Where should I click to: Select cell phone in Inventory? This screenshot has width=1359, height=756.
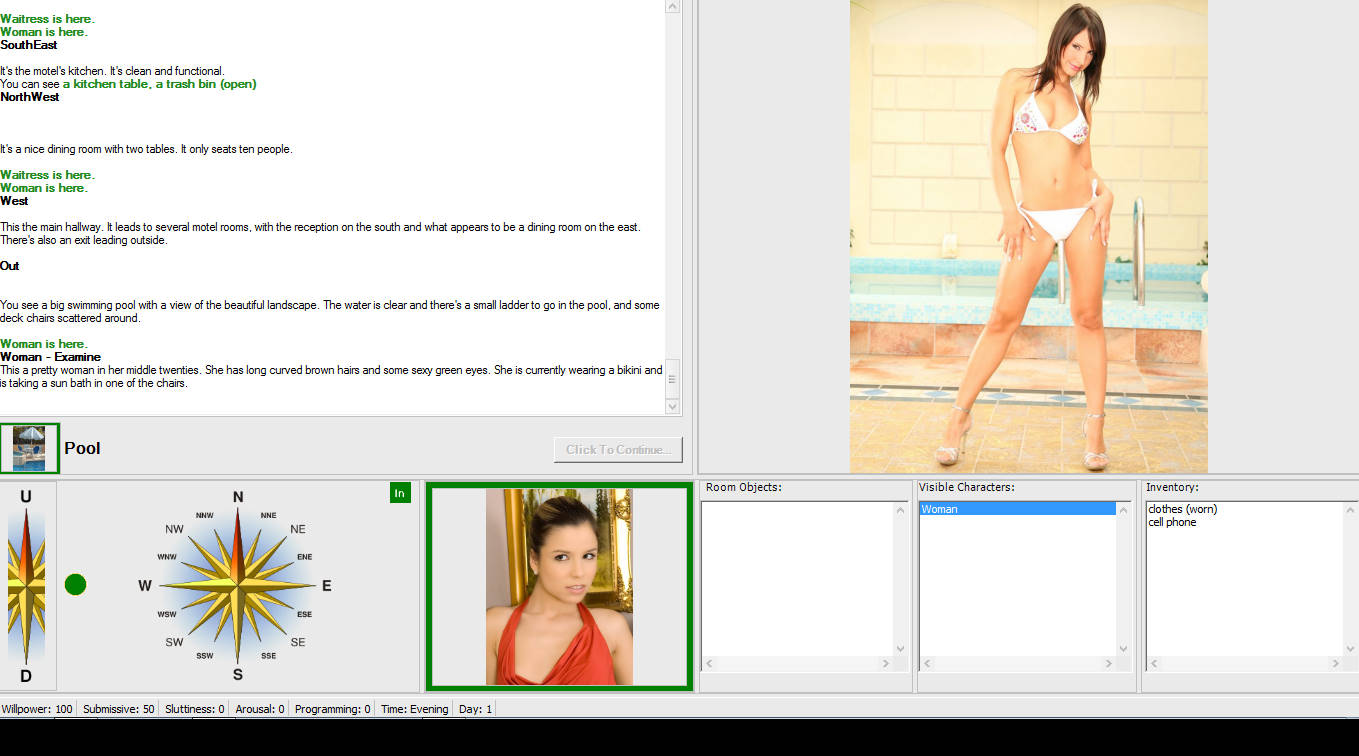point(1172,522)
